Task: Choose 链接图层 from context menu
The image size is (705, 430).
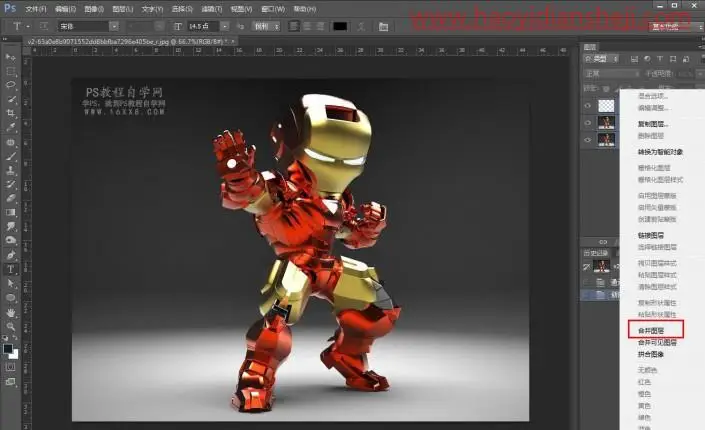Action: 651,235
